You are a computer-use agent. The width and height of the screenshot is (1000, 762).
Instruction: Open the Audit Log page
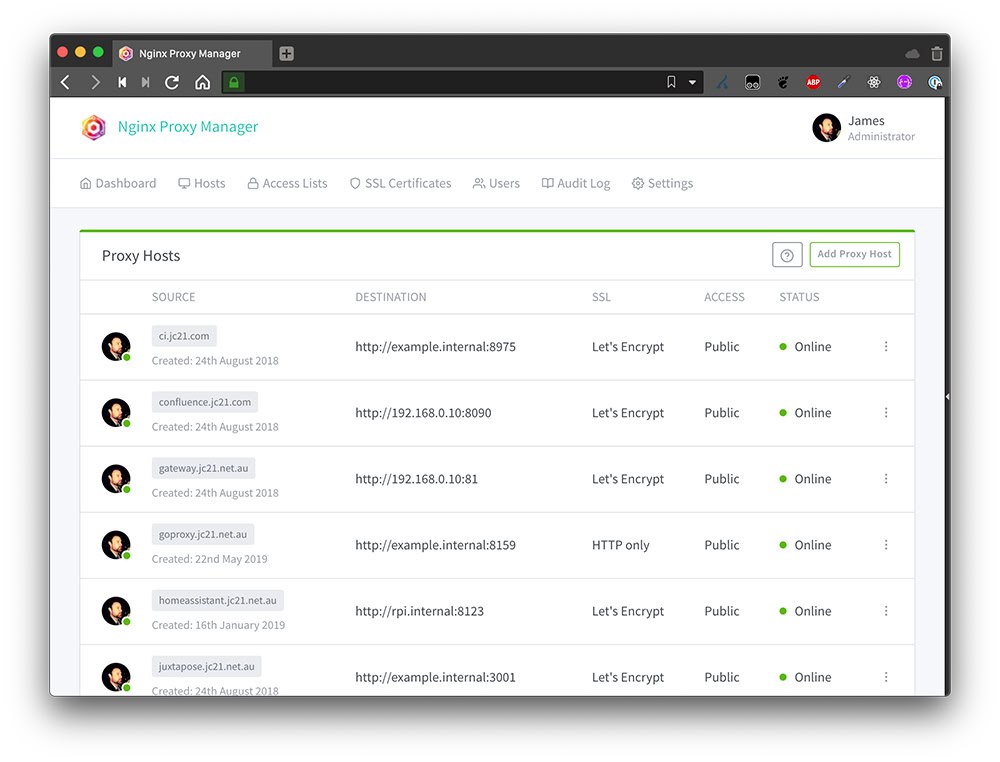pyautogui.click(x=576, y=184)
